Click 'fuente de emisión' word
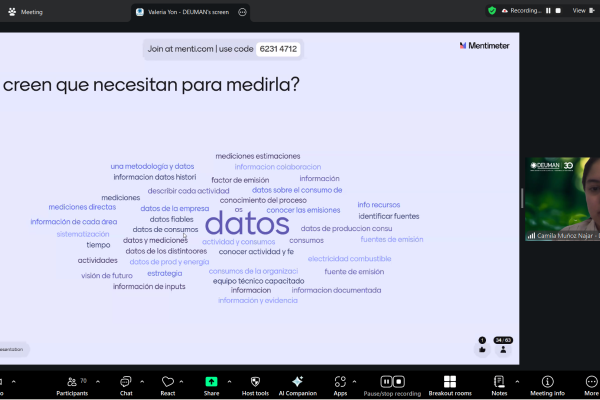Screen dimensions: 600x400 click(354, 272)
